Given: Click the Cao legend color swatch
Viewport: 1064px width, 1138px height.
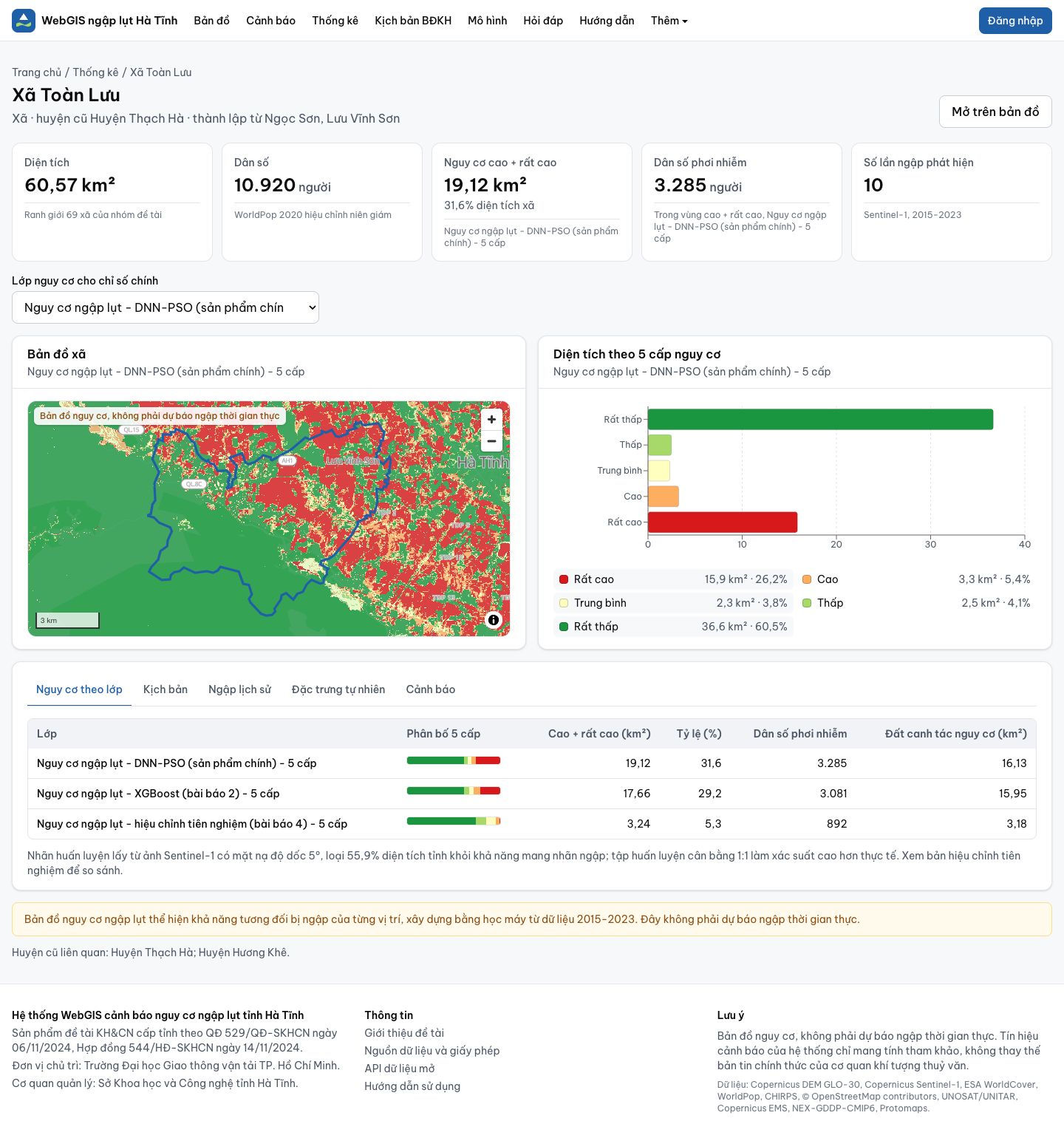Looking at the screenshot, I should click(x=807, y=579).
